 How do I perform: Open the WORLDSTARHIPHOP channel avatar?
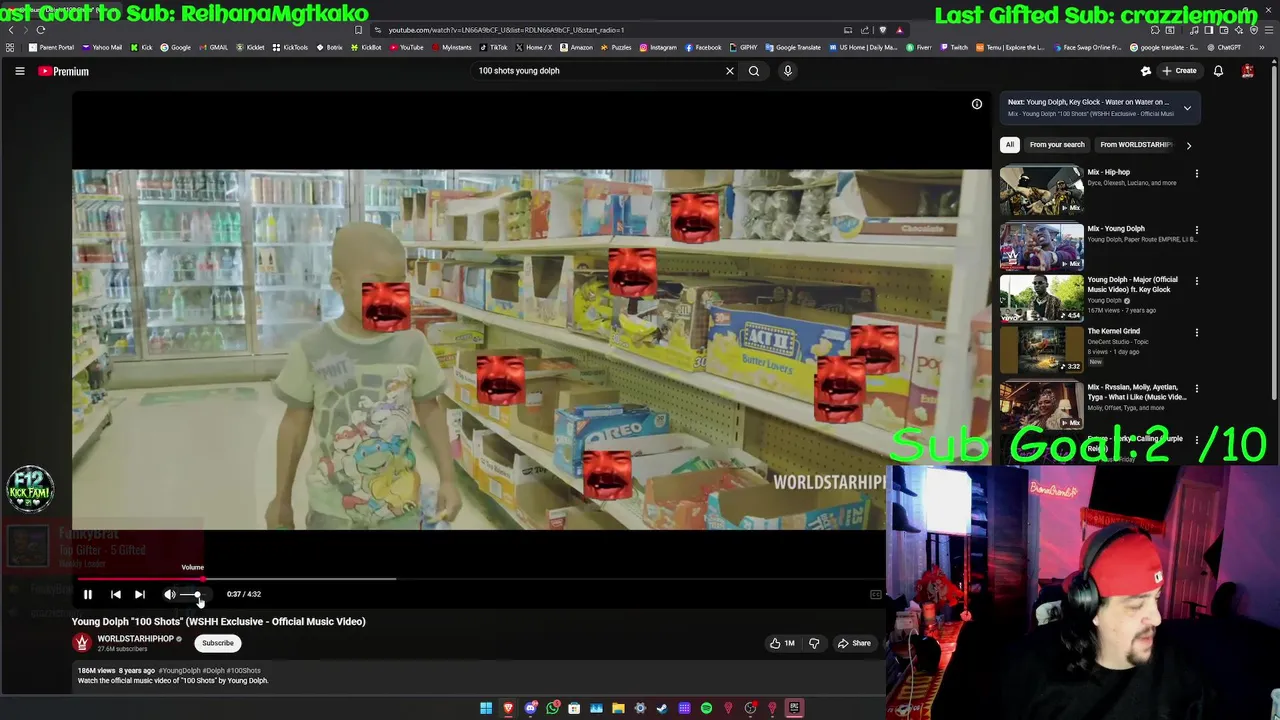pyautogui.click(x=82, y=643)
